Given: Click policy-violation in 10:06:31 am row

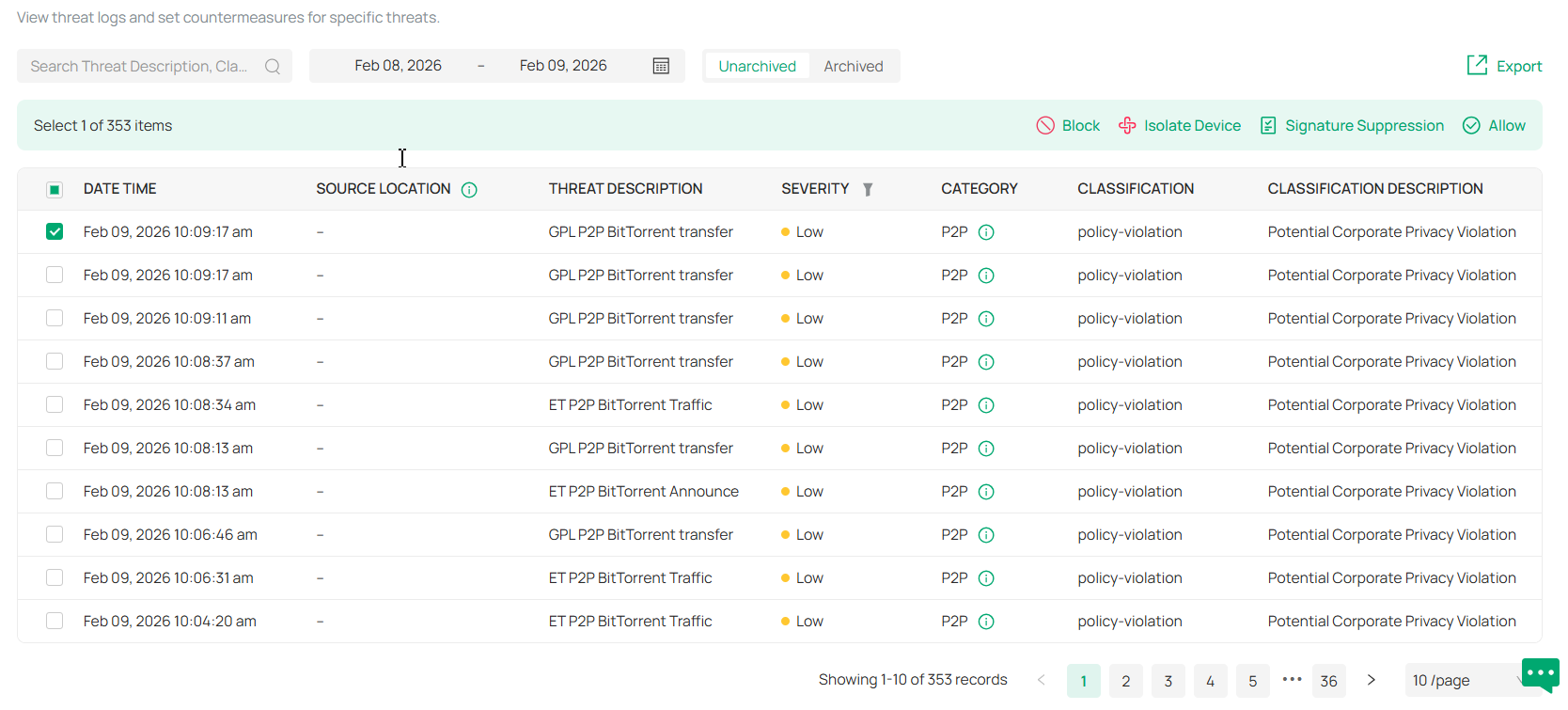Looking at the screenshot, I should tap(1130, 578).
